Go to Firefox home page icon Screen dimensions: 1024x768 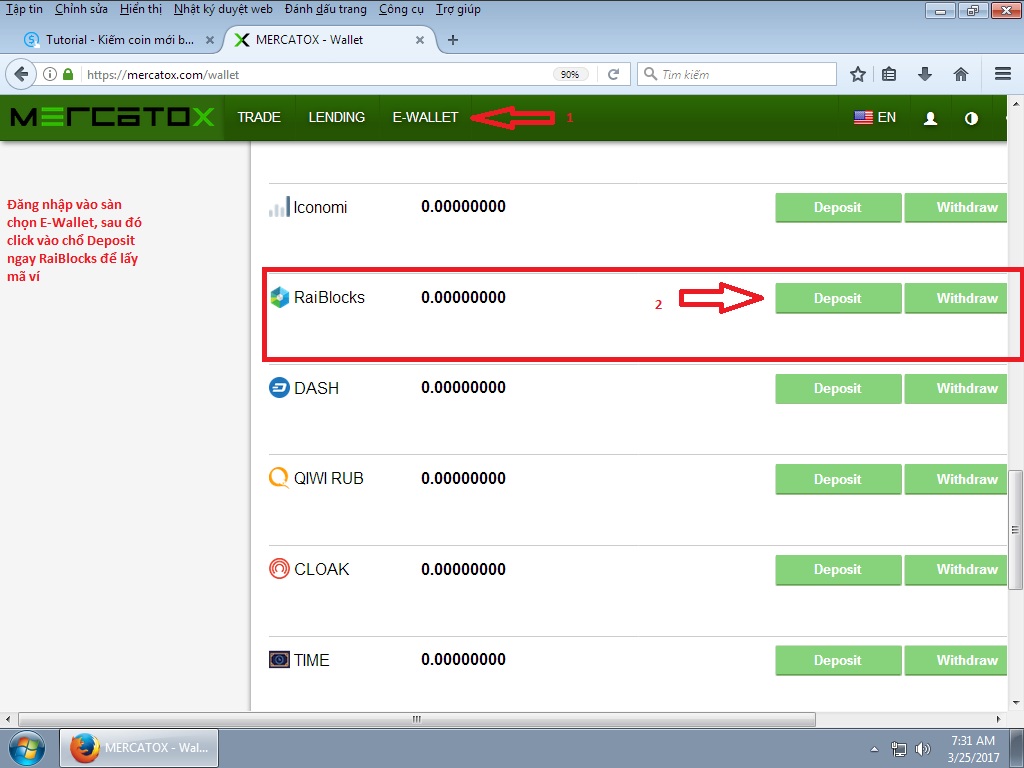click(960, 74)
